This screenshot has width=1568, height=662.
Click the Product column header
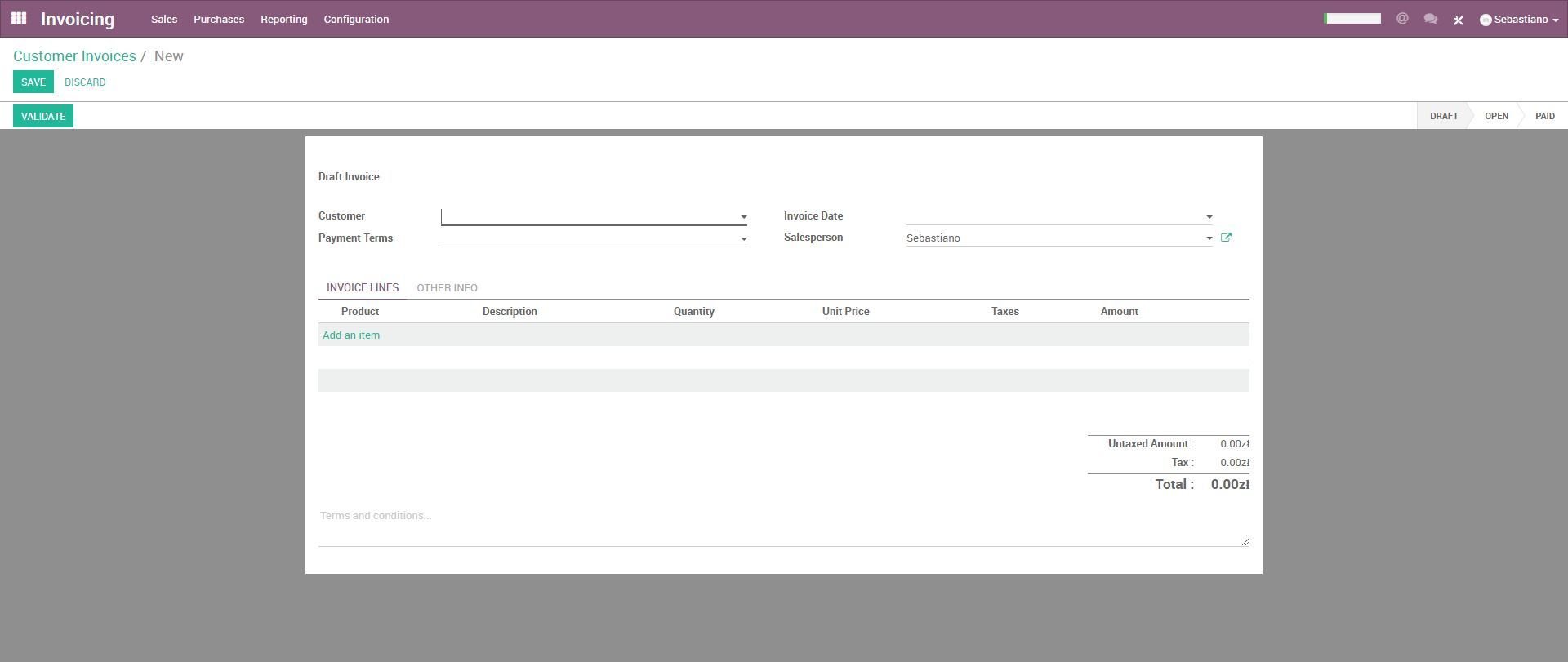(360, 312)
